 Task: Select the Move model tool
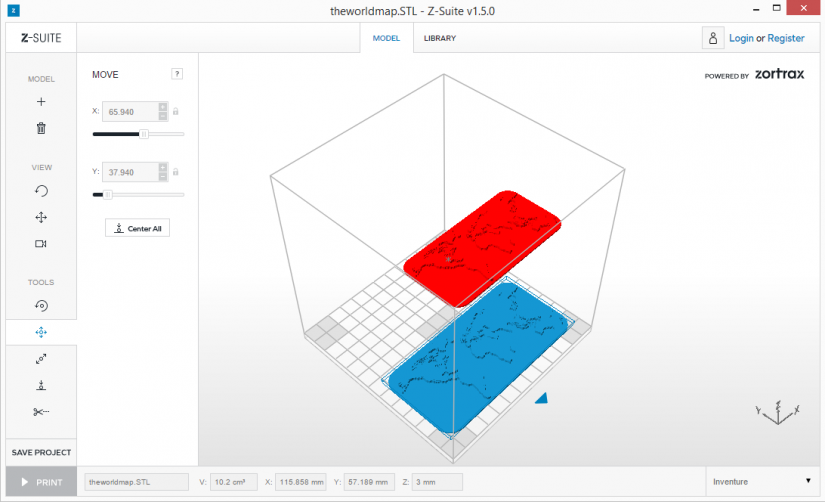point(41,332)
